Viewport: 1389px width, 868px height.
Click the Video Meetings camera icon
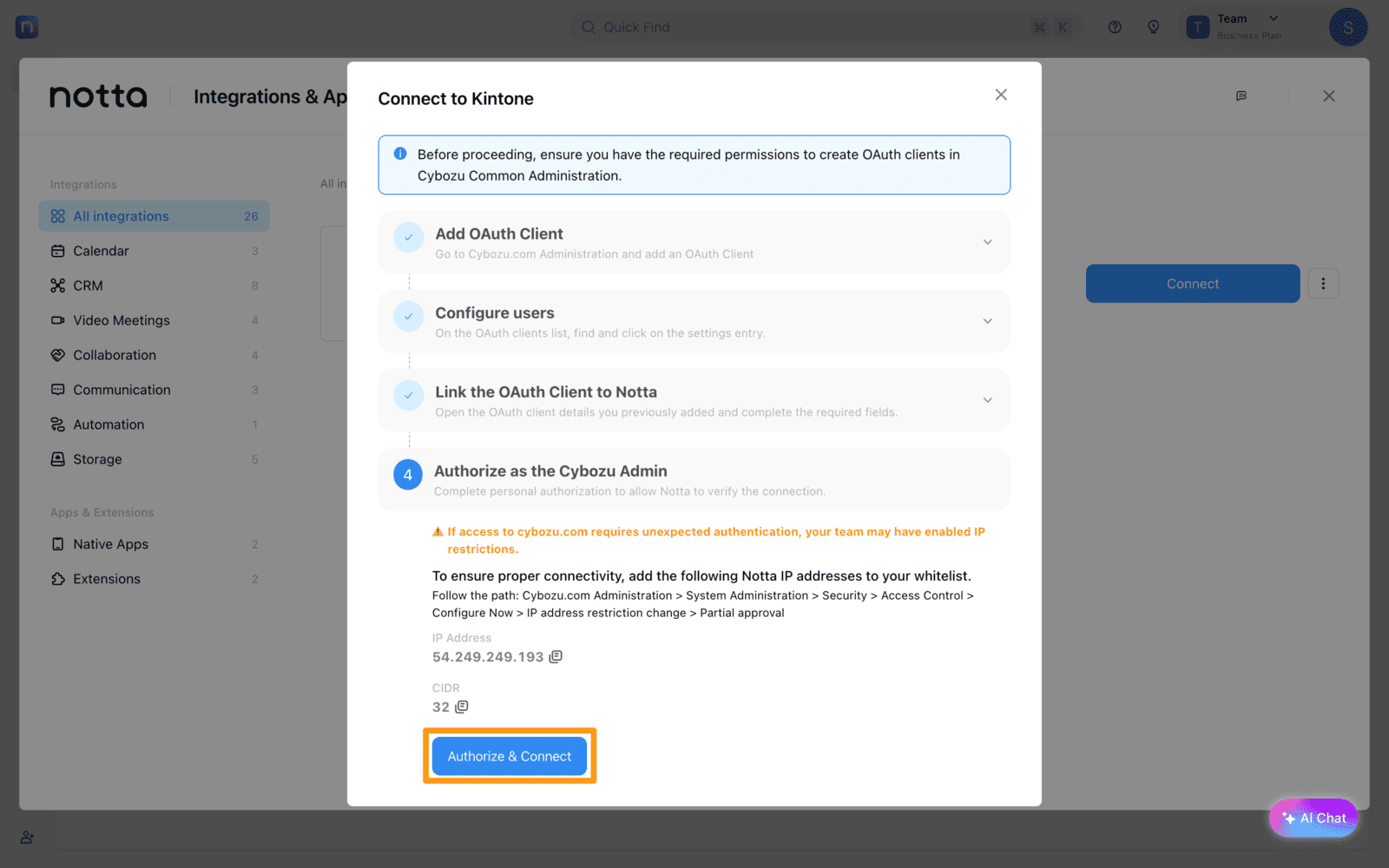58,320
